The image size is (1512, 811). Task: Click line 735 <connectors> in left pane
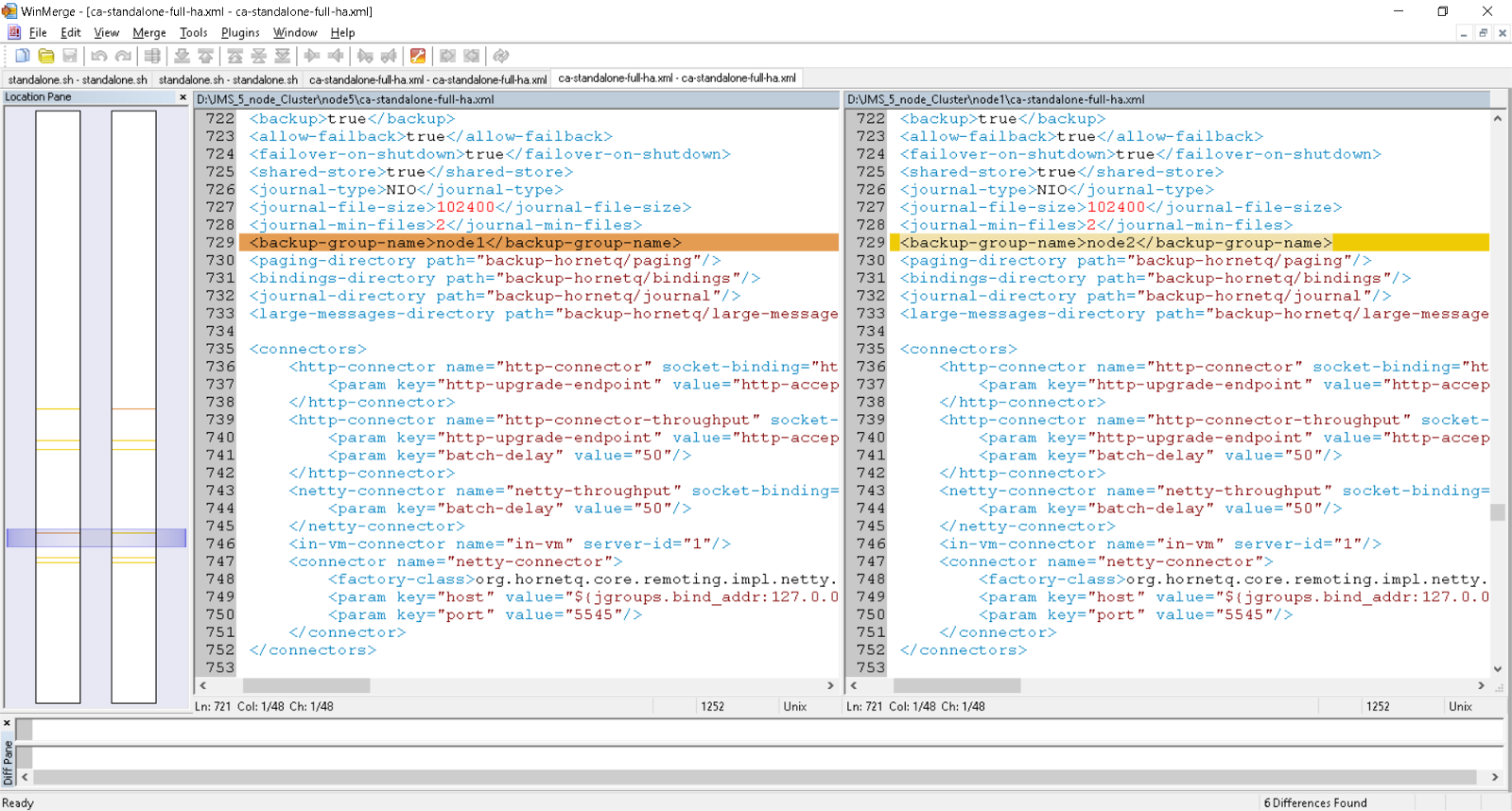click(308, 350)
